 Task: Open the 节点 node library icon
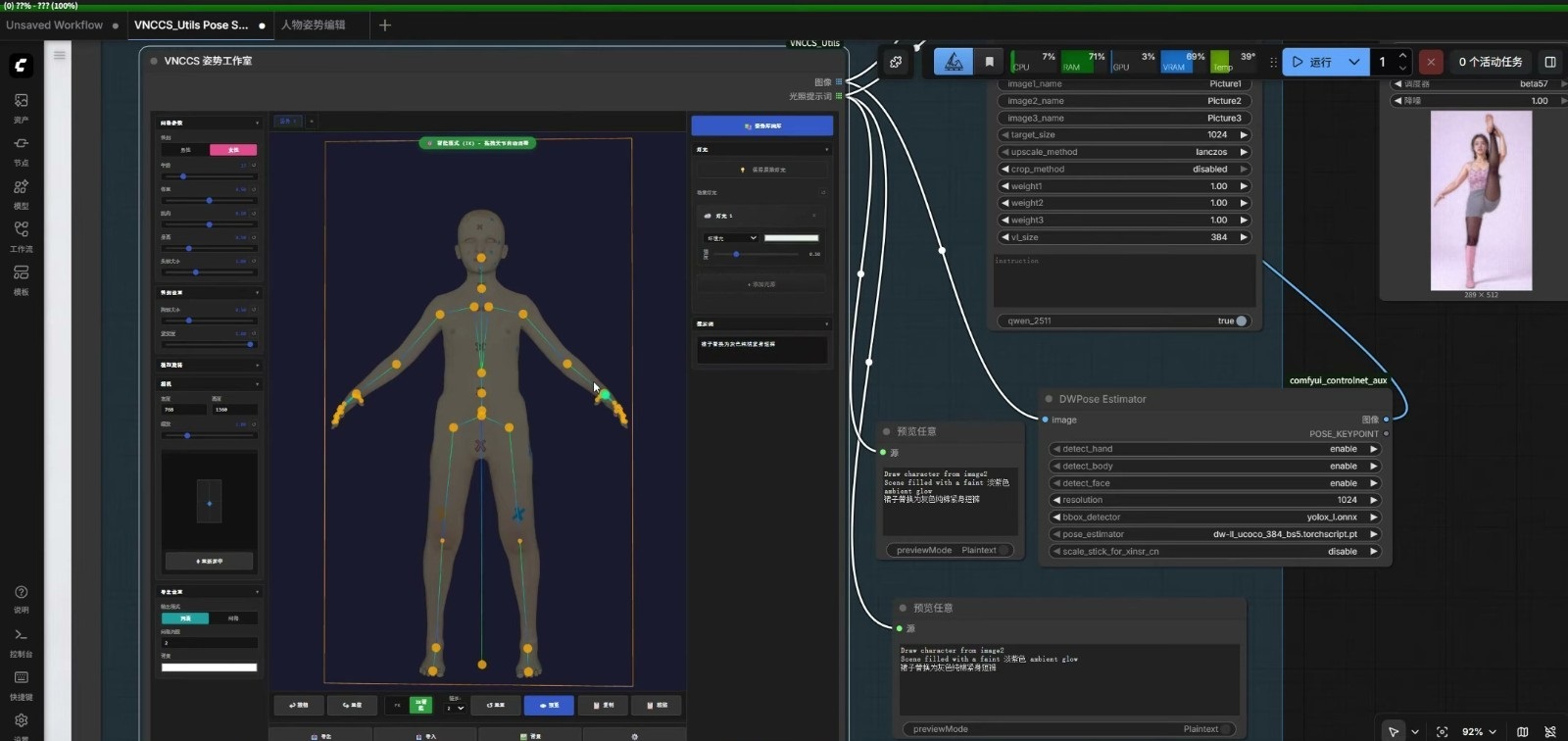coord(21,144)
